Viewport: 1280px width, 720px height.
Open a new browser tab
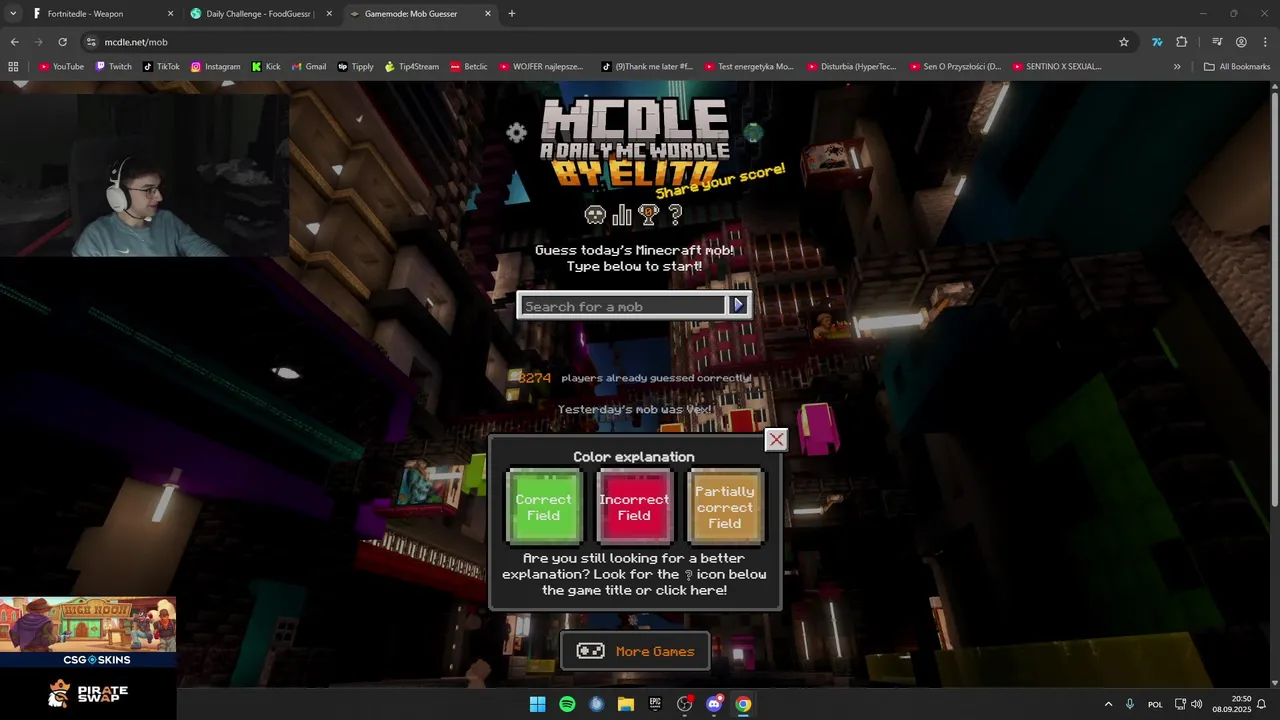[512, 14]
